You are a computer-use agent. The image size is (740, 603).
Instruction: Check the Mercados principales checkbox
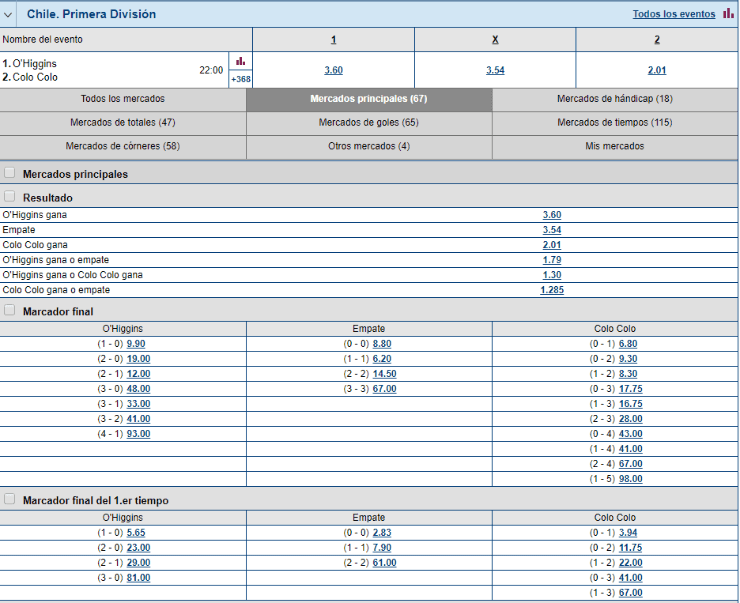10,173
